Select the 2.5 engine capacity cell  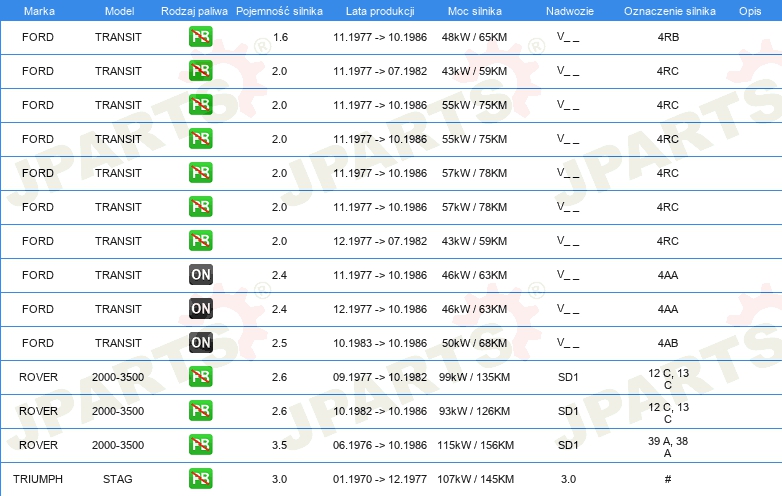[279, 343]
